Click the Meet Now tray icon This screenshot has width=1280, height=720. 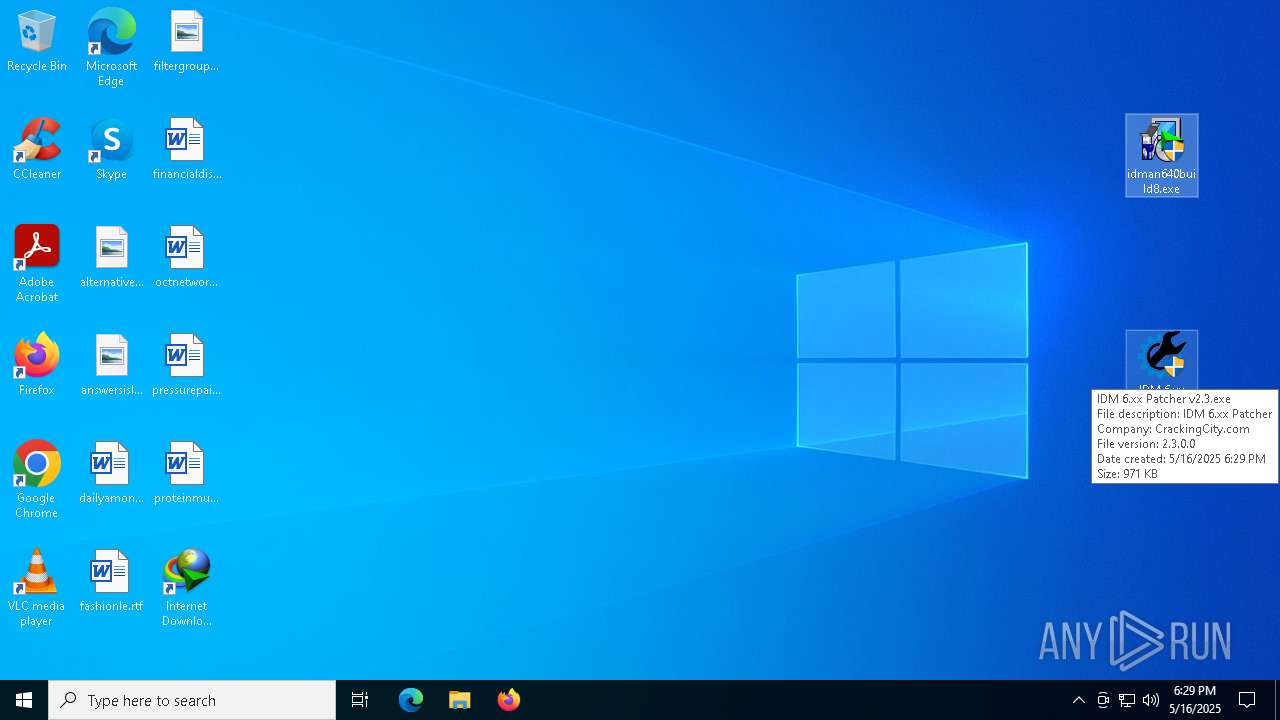1103,700
